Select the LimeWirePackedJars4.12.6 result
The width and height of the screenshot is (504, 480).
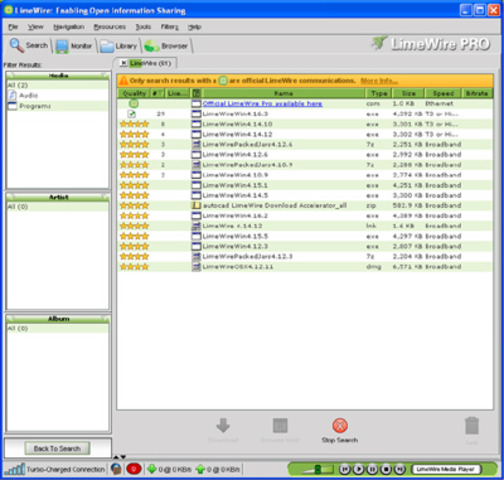305,145
